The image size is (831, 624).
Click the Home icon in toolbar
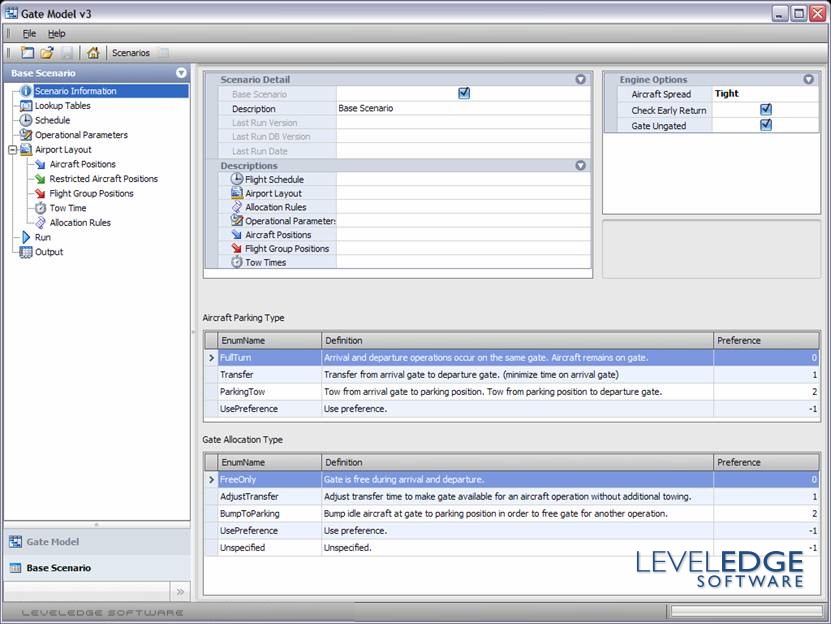(93, 53)
